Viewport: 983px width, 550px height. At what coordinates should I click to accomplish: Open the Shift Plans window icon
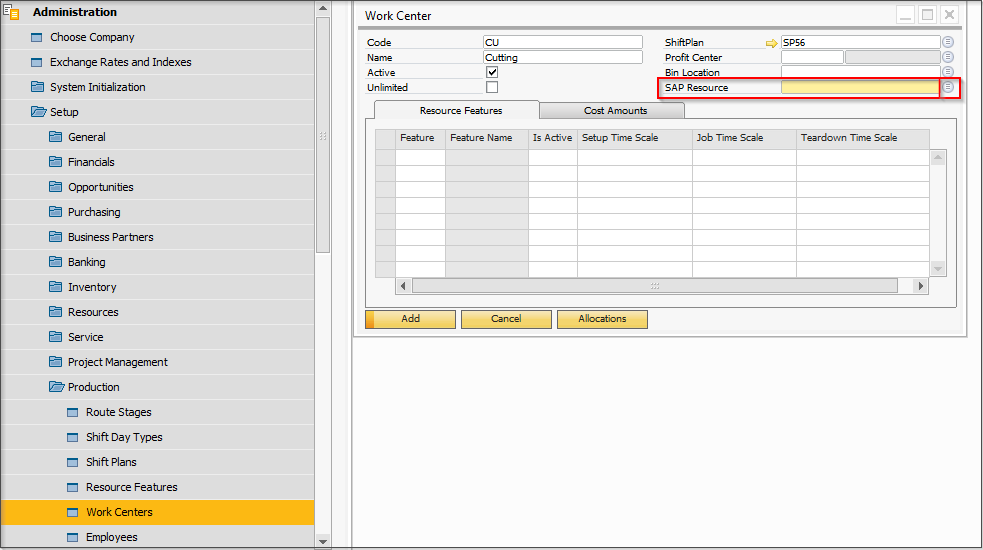point(72,462)
